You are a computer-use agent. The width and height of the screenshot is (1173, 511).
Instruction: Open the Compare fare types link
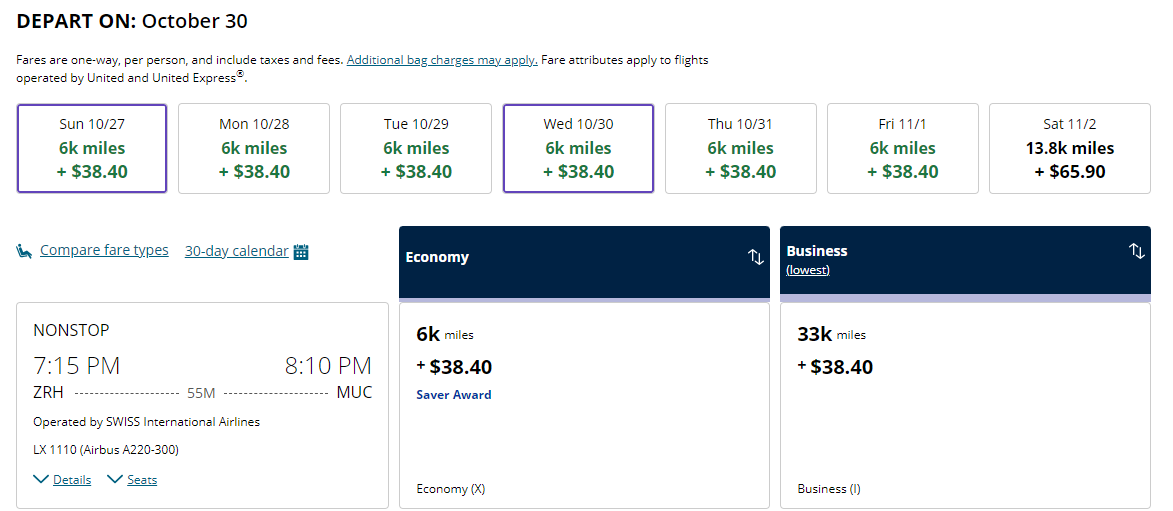pyautogui.click(x=104, y=250)
